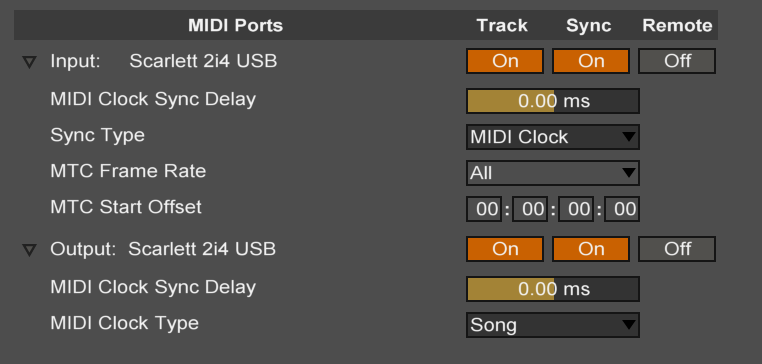762x364 pixels.
Task: Open the MTC Frame Rate dropdown
Action: click(x=553, y=173)
